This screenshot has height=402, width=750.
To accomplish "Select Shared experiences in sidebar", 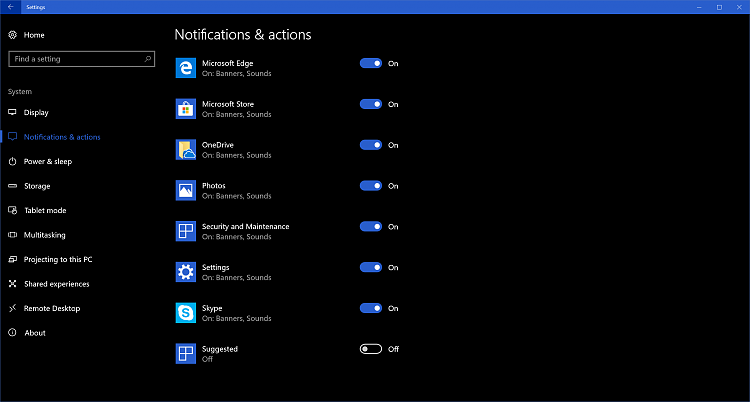I will [57, 284].
